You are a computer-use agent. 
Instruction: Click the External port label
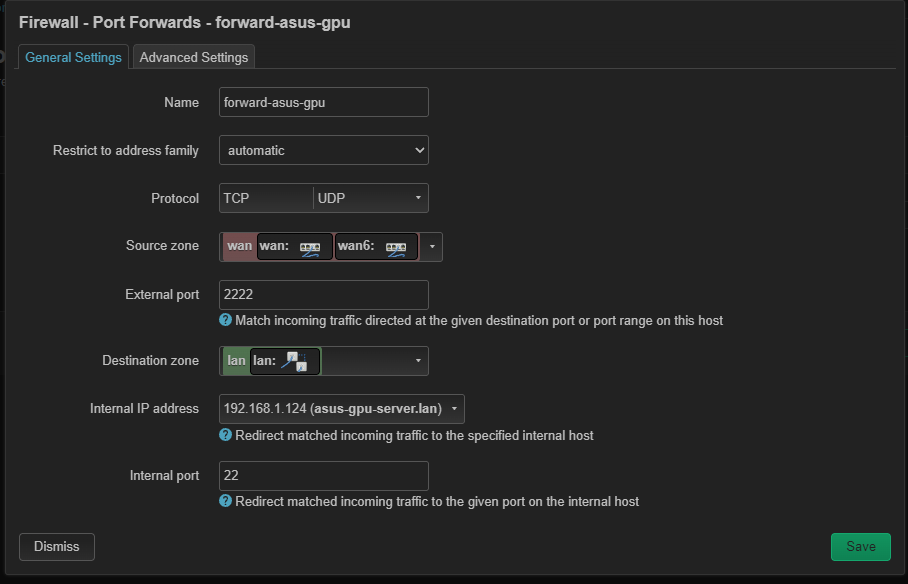(x=162, y=294)
